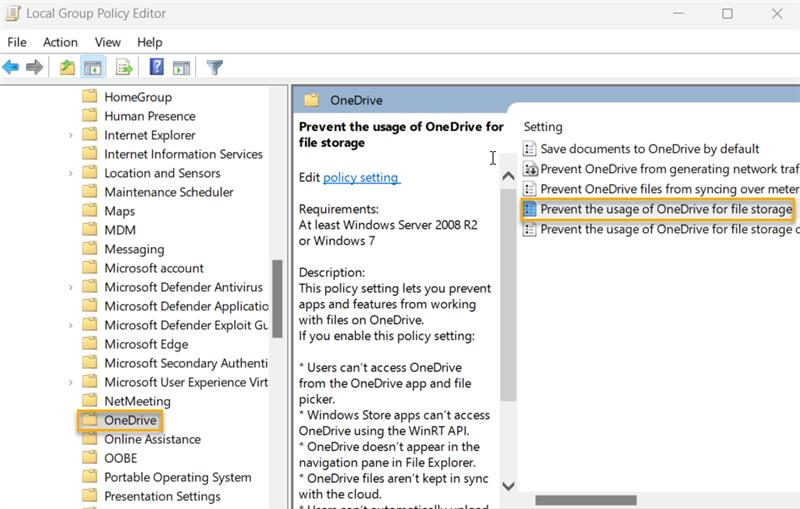This screenshot has height=509, width=800.
Task: Expand Microsoft User Experience Virtualization node
Action: tap(70, 383)
